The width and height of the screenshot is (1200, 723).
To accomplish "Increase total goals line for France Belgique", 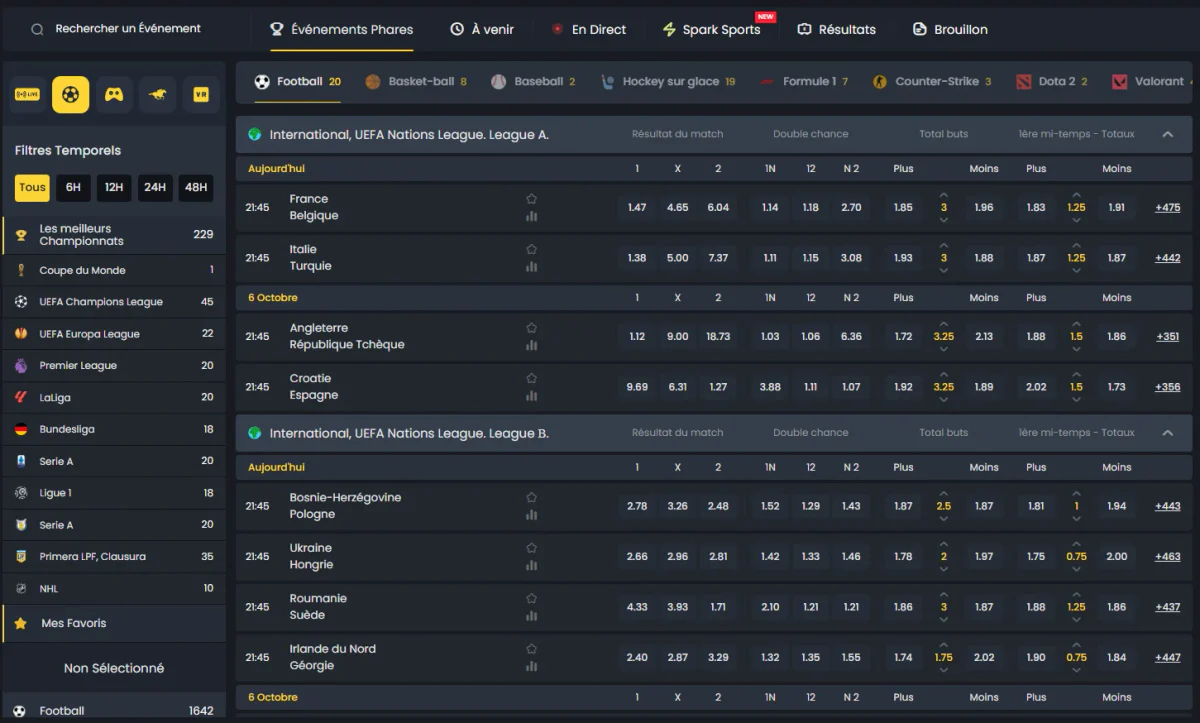I will (943, 196).
